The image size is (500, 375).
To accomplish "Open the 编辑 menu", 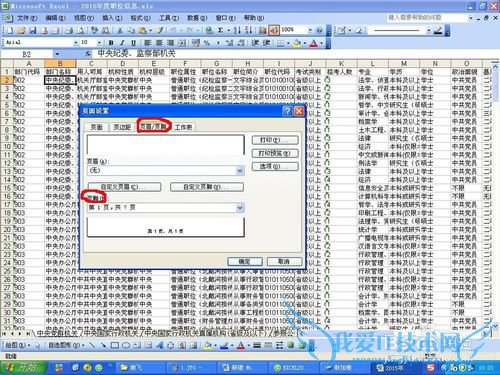I will tap(55, 18).
